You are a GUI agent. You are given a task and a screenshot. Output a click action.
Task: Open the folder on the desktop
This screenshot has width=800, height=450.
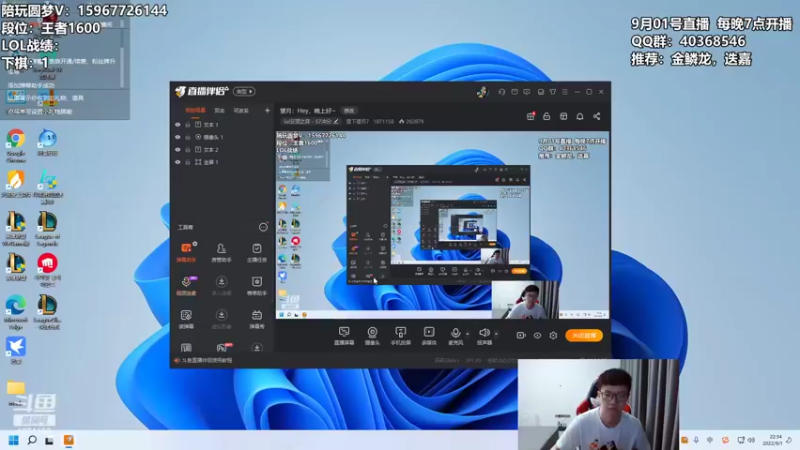point(16,393)
